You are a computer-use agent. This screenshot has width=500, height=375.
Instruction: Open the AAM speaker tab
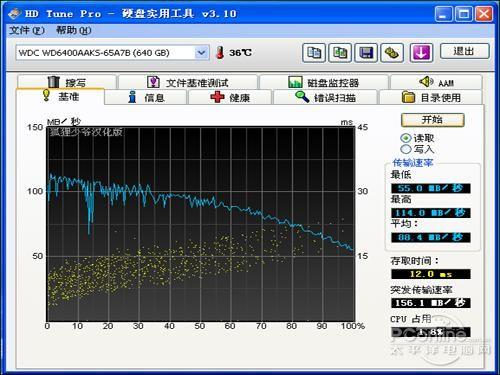pos(436,82)
